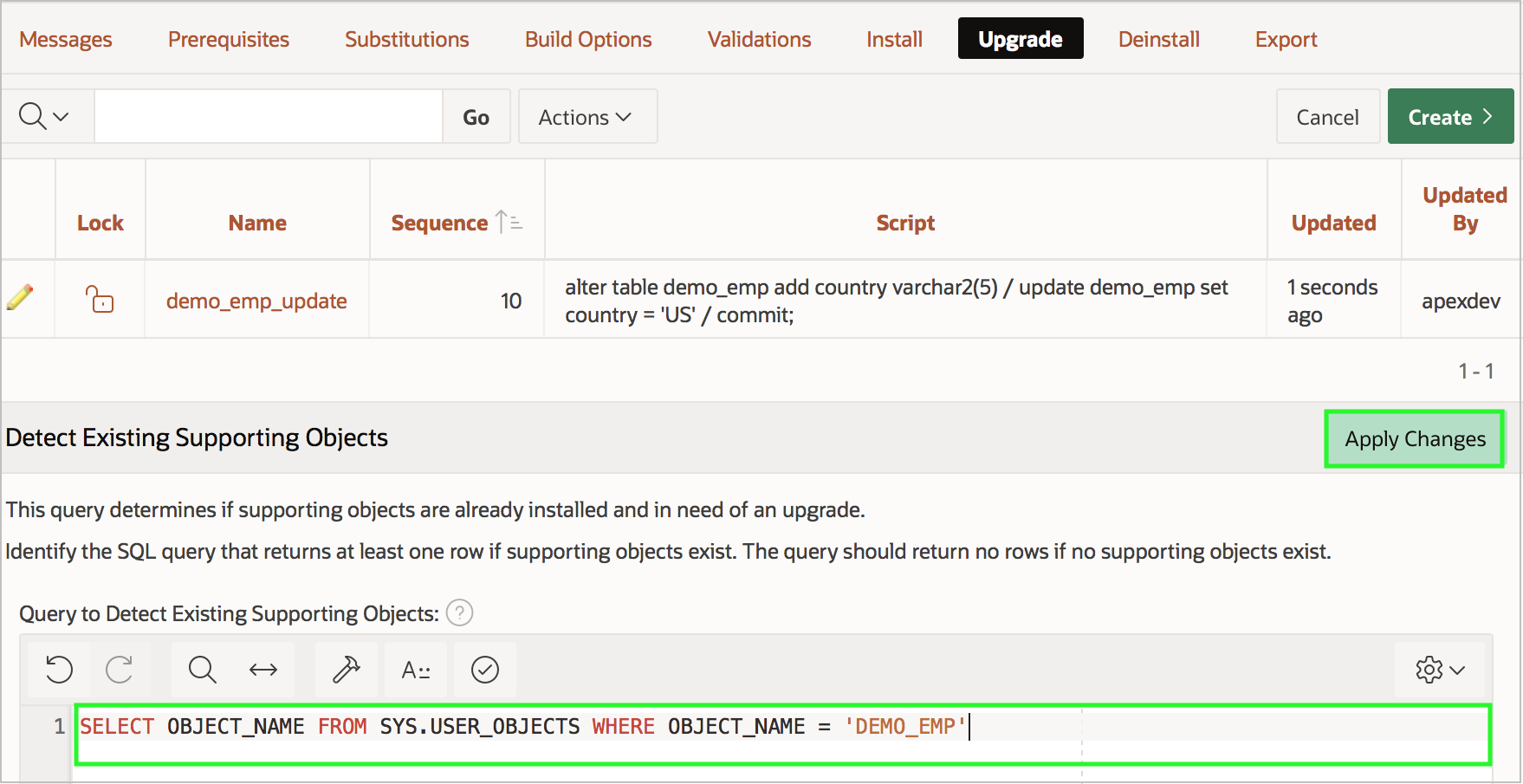Go to the Export tab
The image size is (1523, 784).
click(1286, 39)
